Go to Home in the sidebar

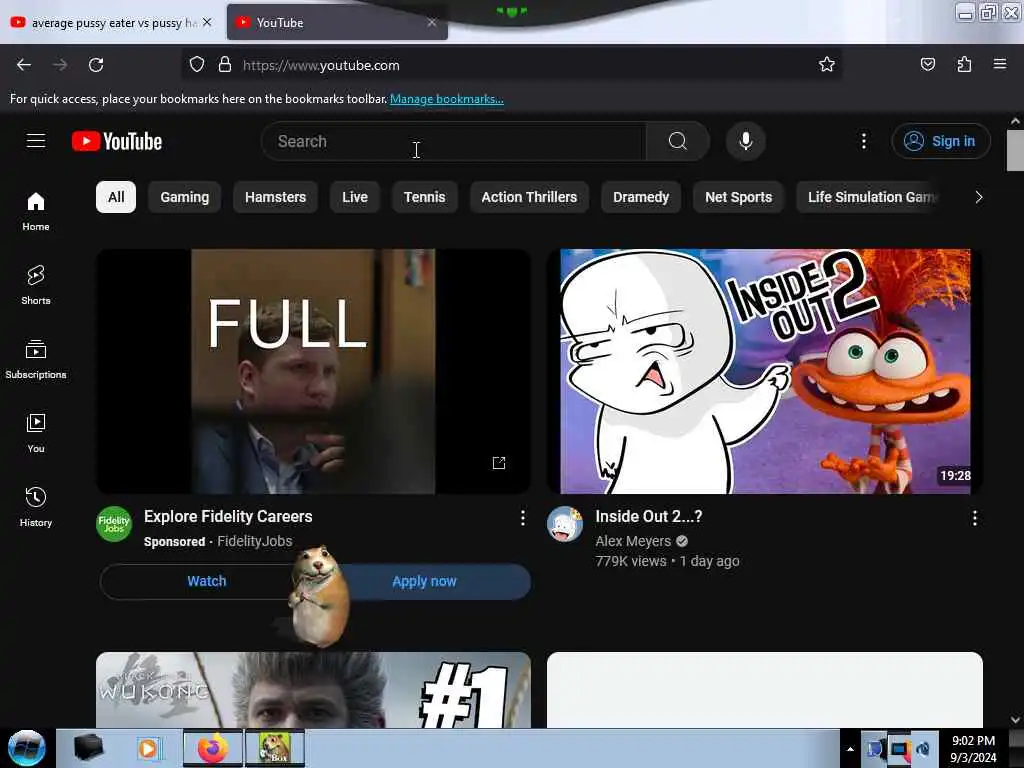pos(36,212)
